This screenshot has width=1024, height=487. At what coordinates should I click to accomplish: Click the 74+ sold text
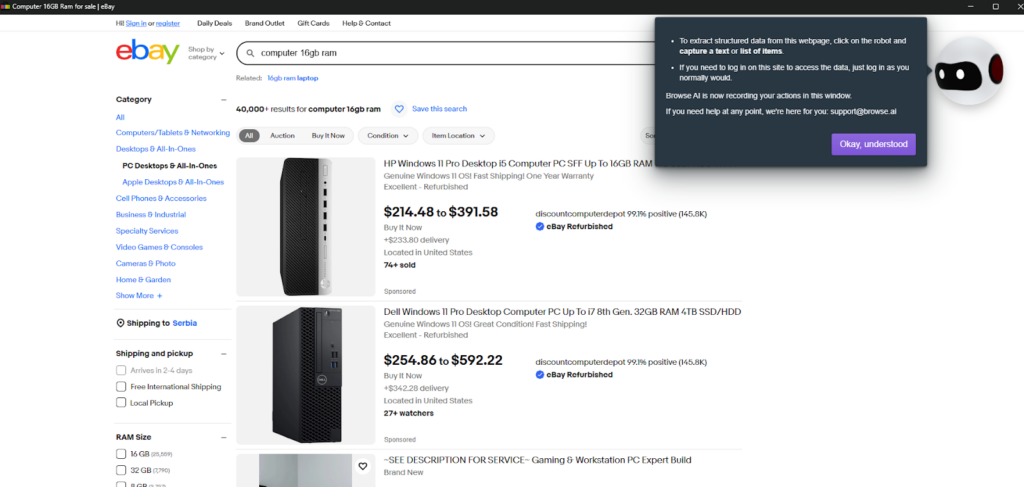(x=400, y=265)
